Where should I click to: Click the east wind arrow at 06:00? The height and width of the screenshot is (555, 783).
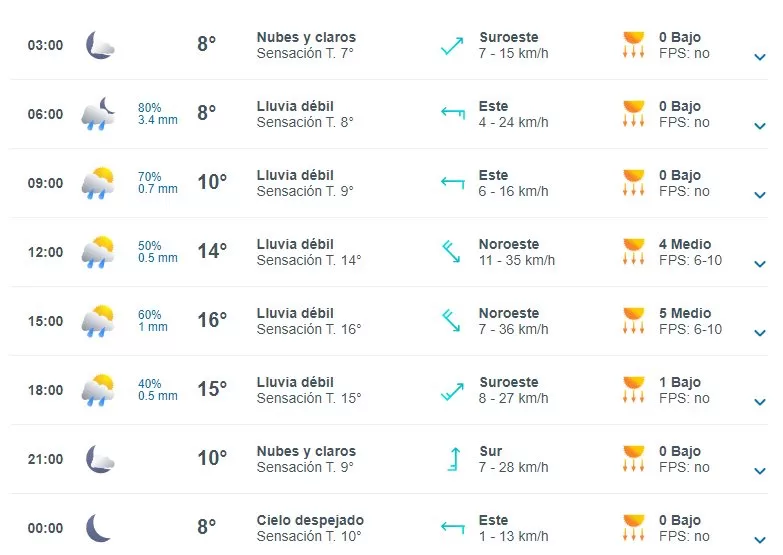tap(452, 114)
